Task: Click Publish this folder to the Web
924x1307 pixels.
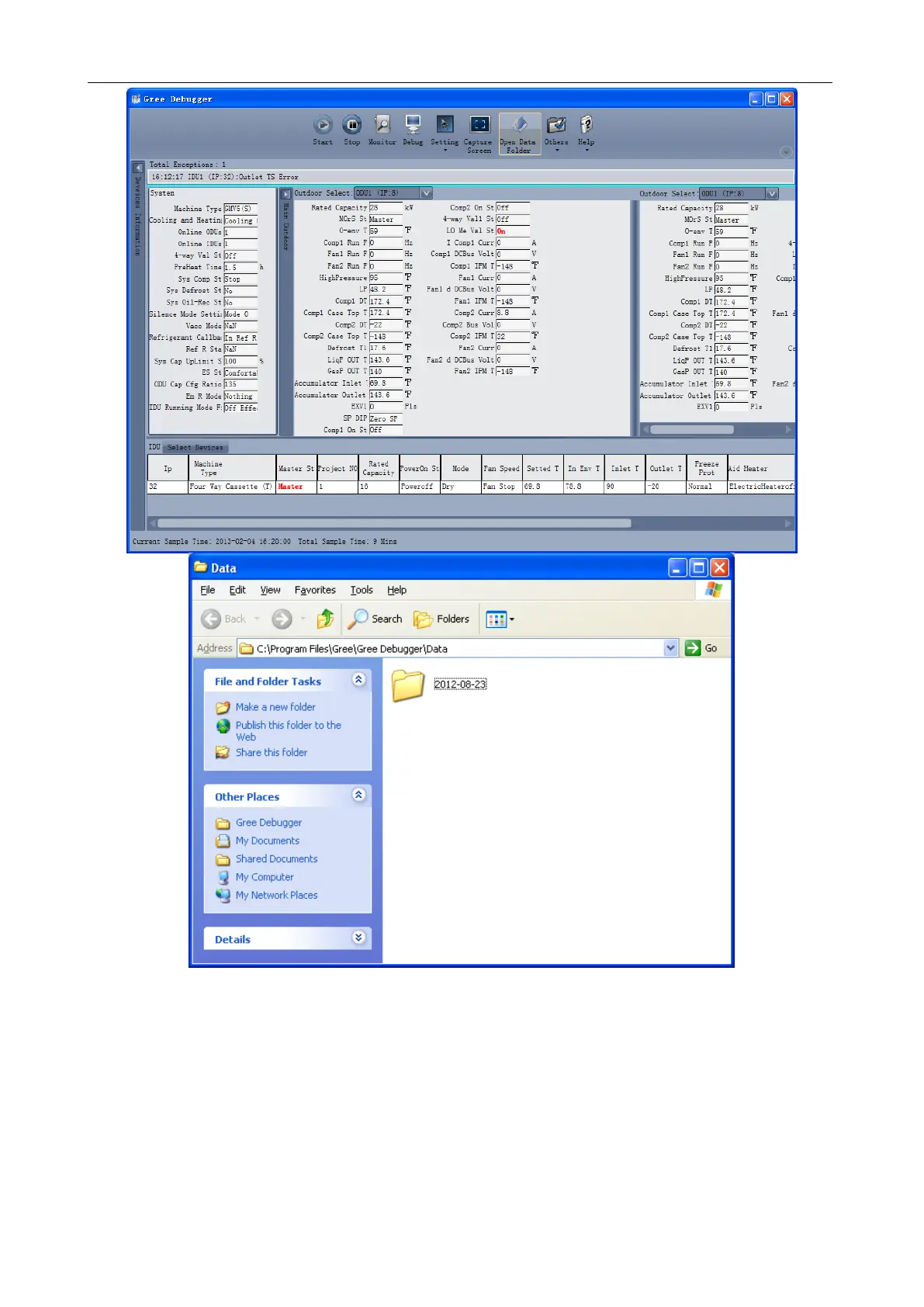Action: pyautogui.click(x=289, y=731)
